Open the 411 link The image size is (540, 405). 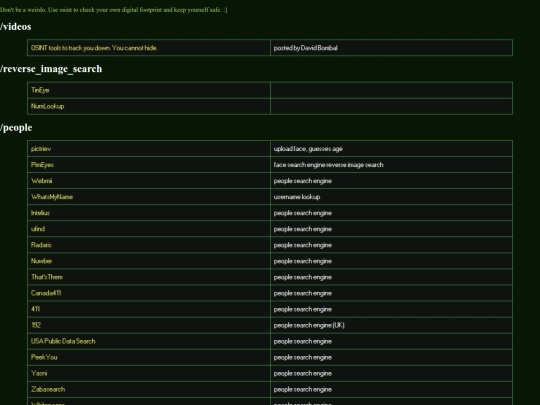click(35, 309)
